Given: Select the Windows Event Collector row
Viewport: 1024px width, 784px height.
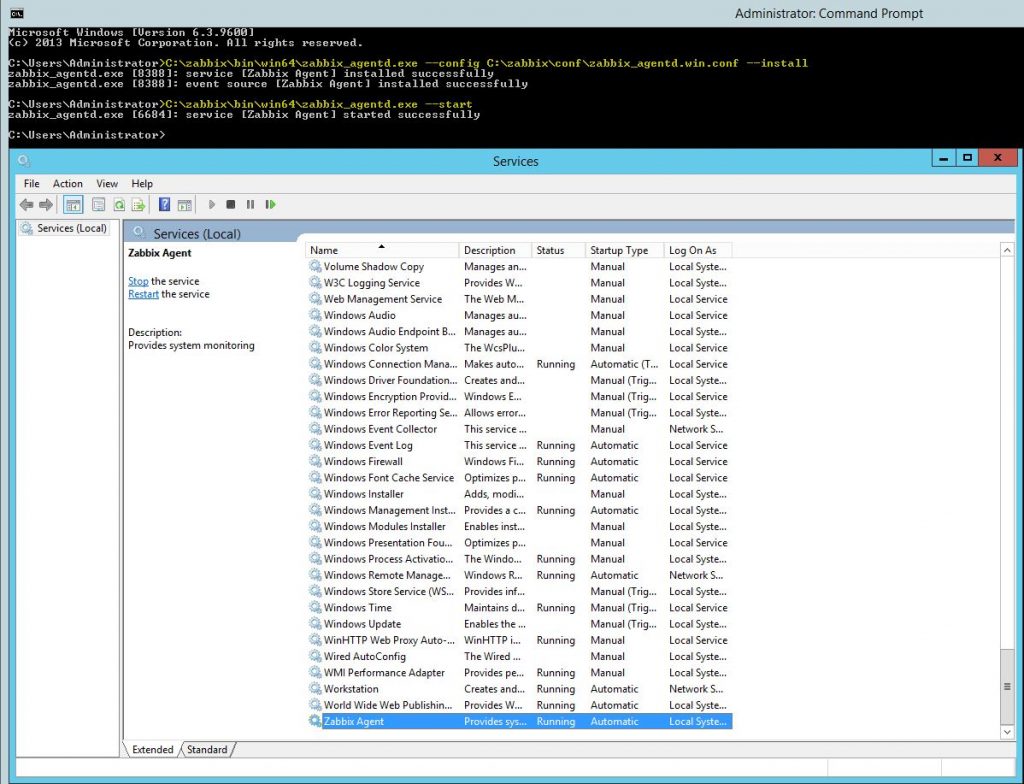Looking at the screenshot, I should point(519,429).
